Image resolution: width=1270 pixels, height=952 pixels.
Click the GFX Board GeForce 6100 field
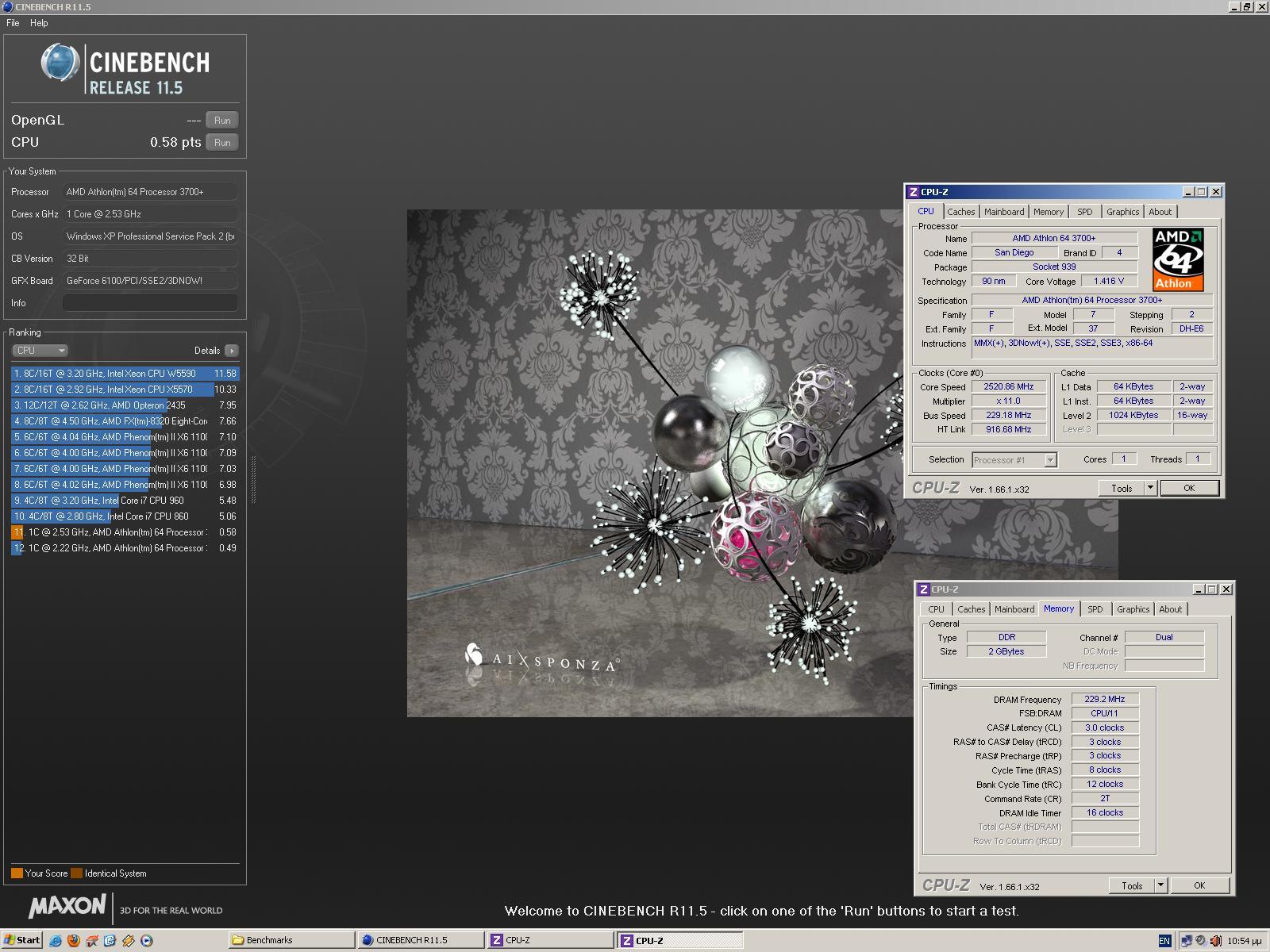click(150, 281)
